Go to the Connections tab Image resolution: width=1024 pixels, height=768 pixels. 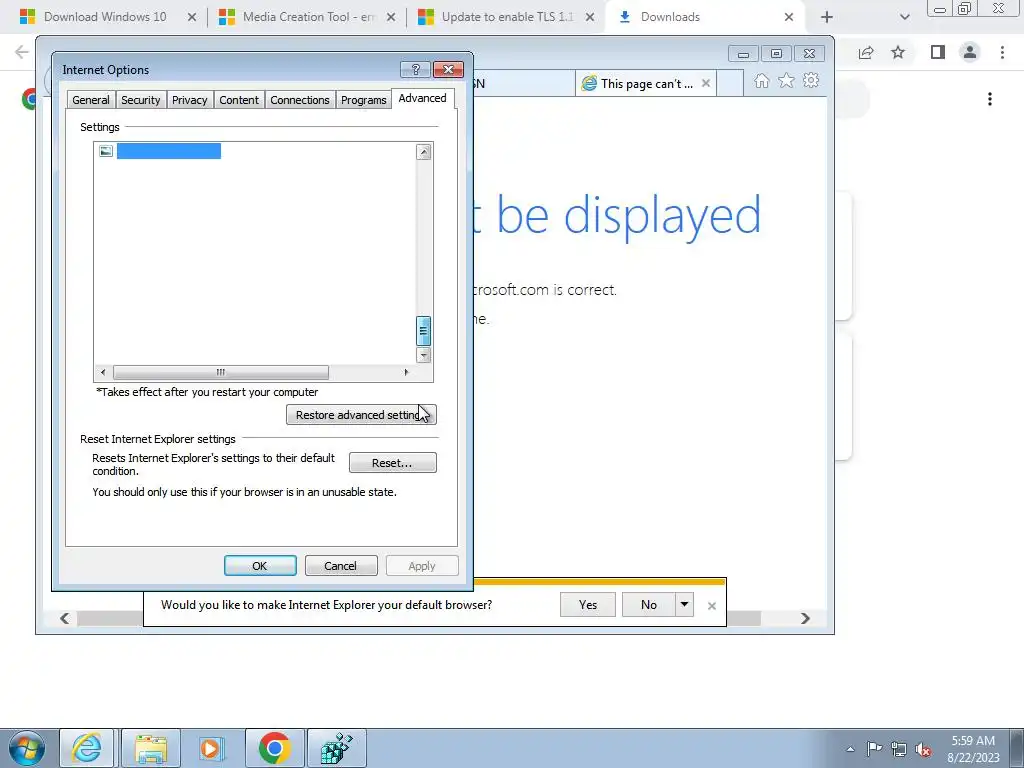coord(300,100)
